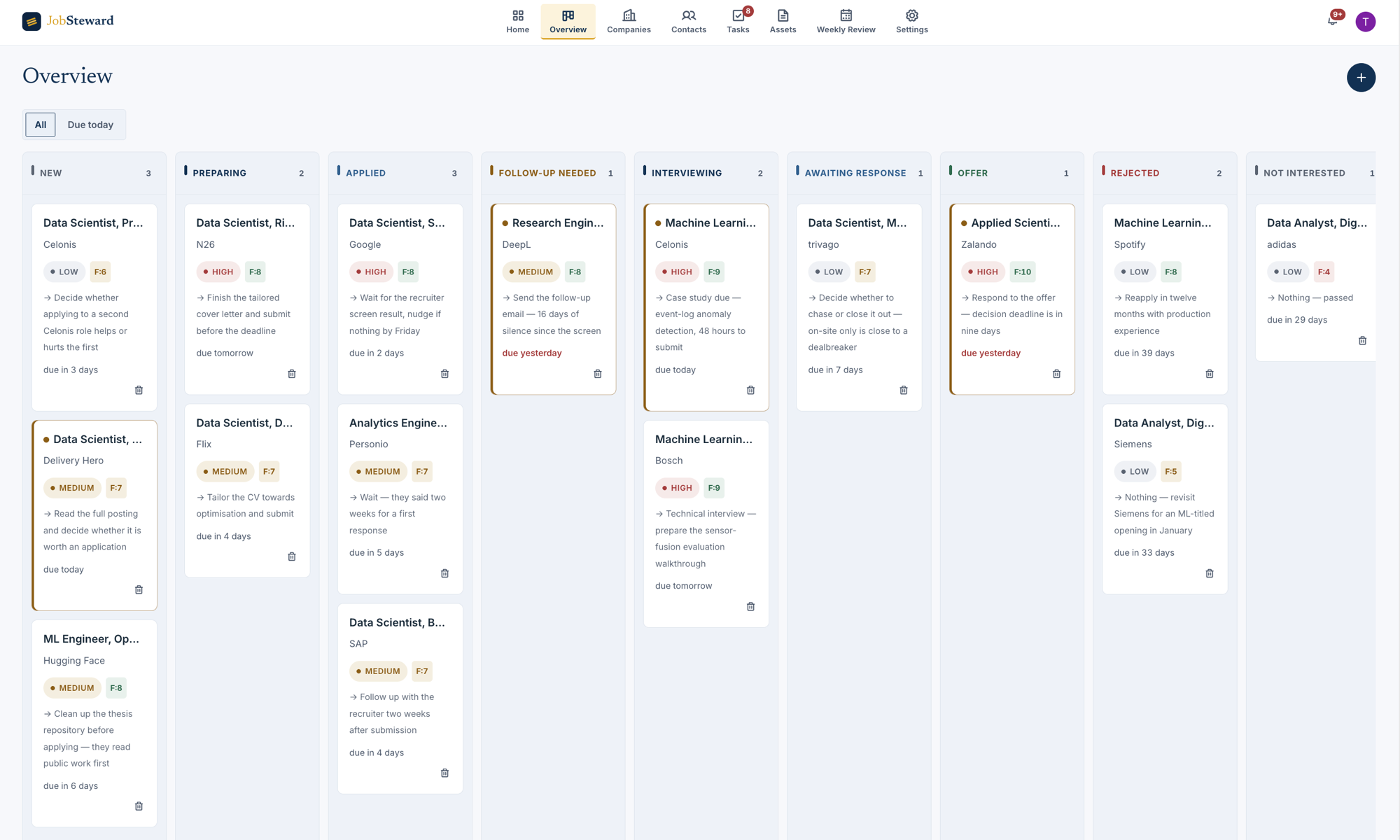Open the Settings tab

click(911, 22)
